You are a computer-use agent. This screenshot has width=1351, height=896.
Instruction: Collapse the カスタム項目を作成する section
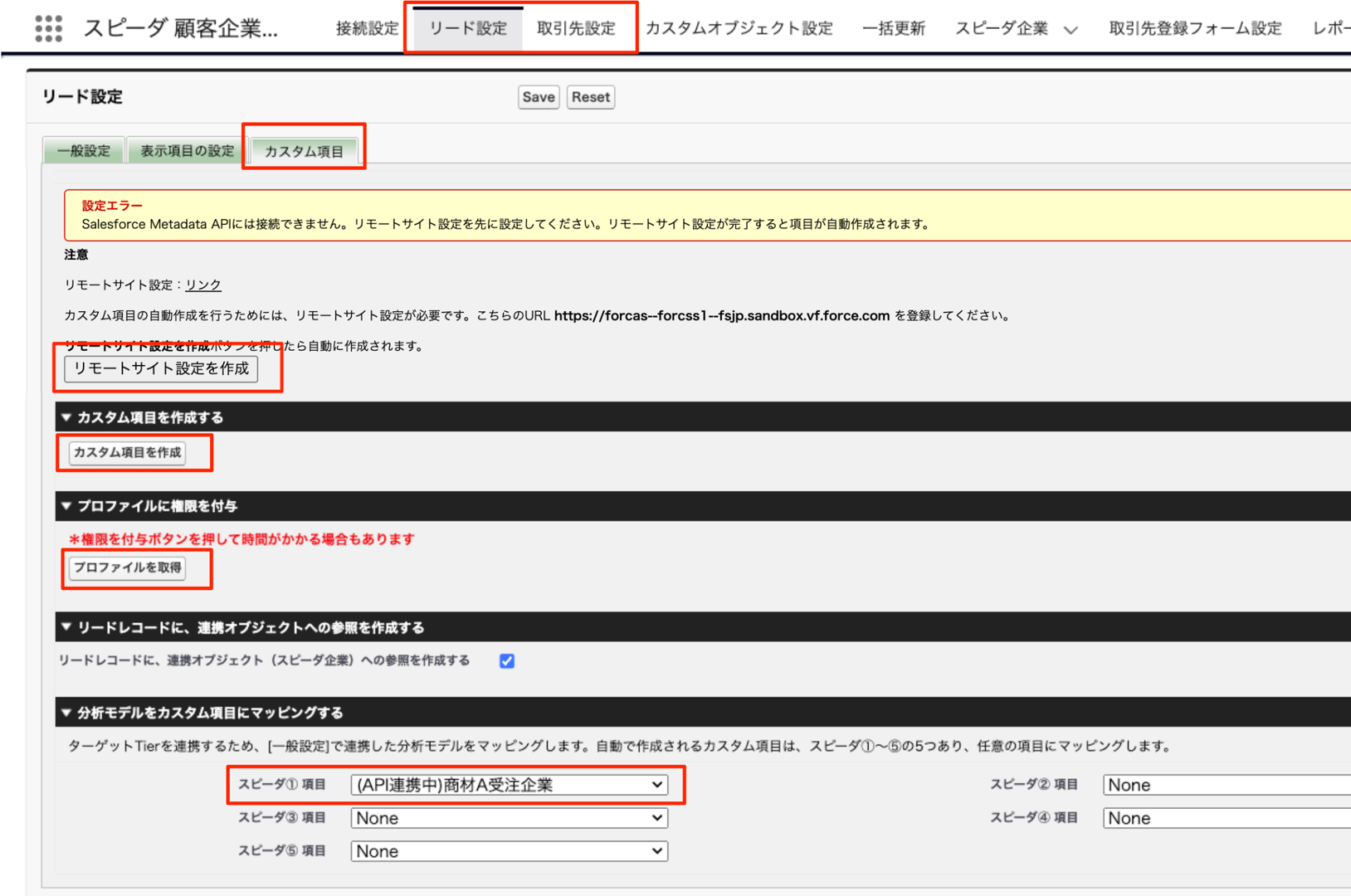tap(66, 417)
